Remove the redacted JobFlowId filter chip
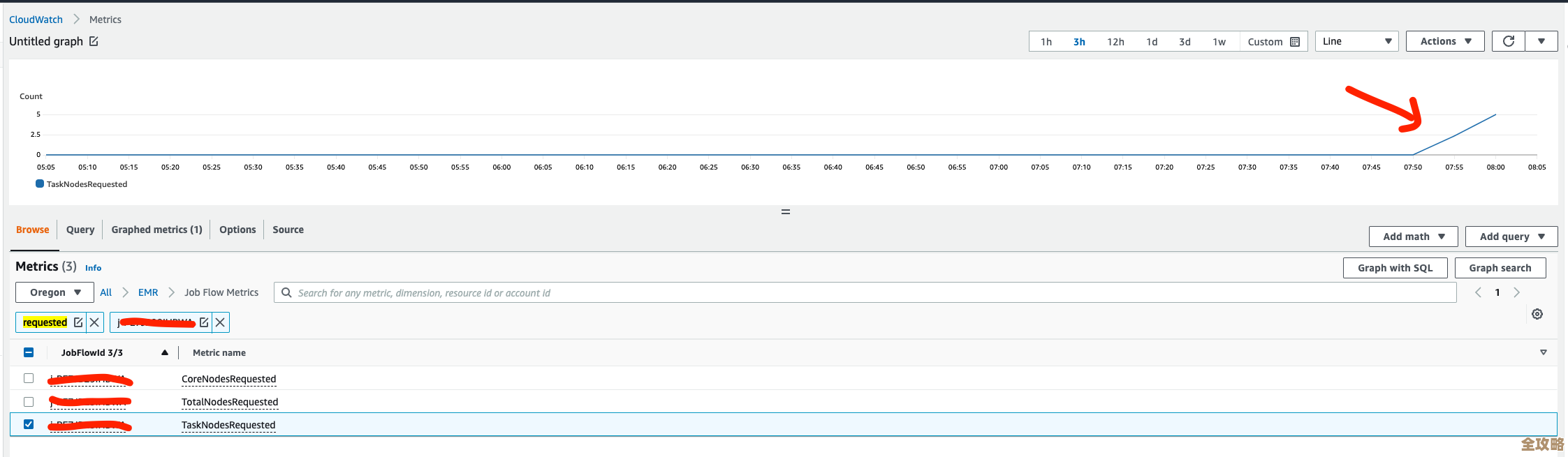 tap(220, 322)
